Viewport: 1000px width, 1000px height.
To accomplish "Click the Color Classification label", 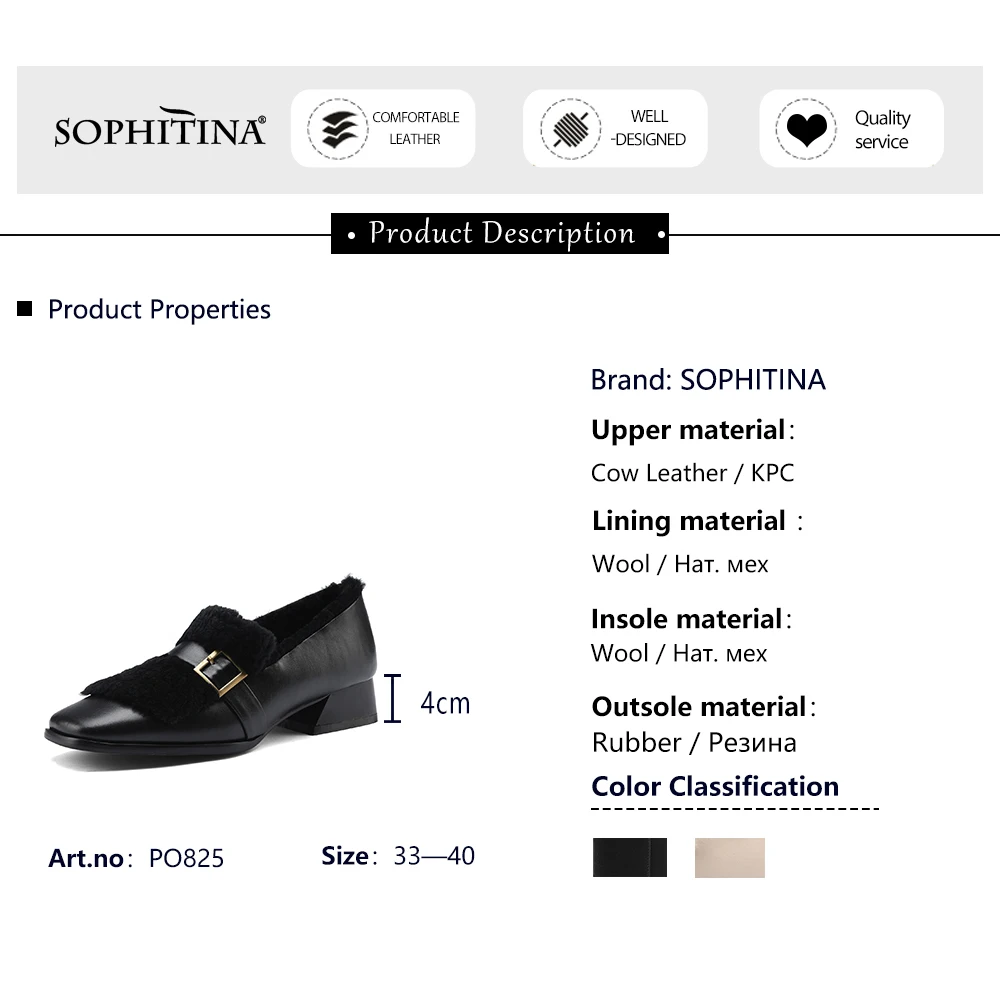I will [715, 786].
